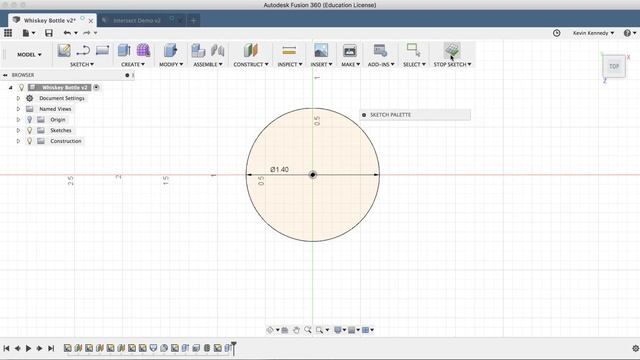Select the Whiskey Bottle v2 document tab
This screenshot has width=640, height=360.
click(50, 20)
